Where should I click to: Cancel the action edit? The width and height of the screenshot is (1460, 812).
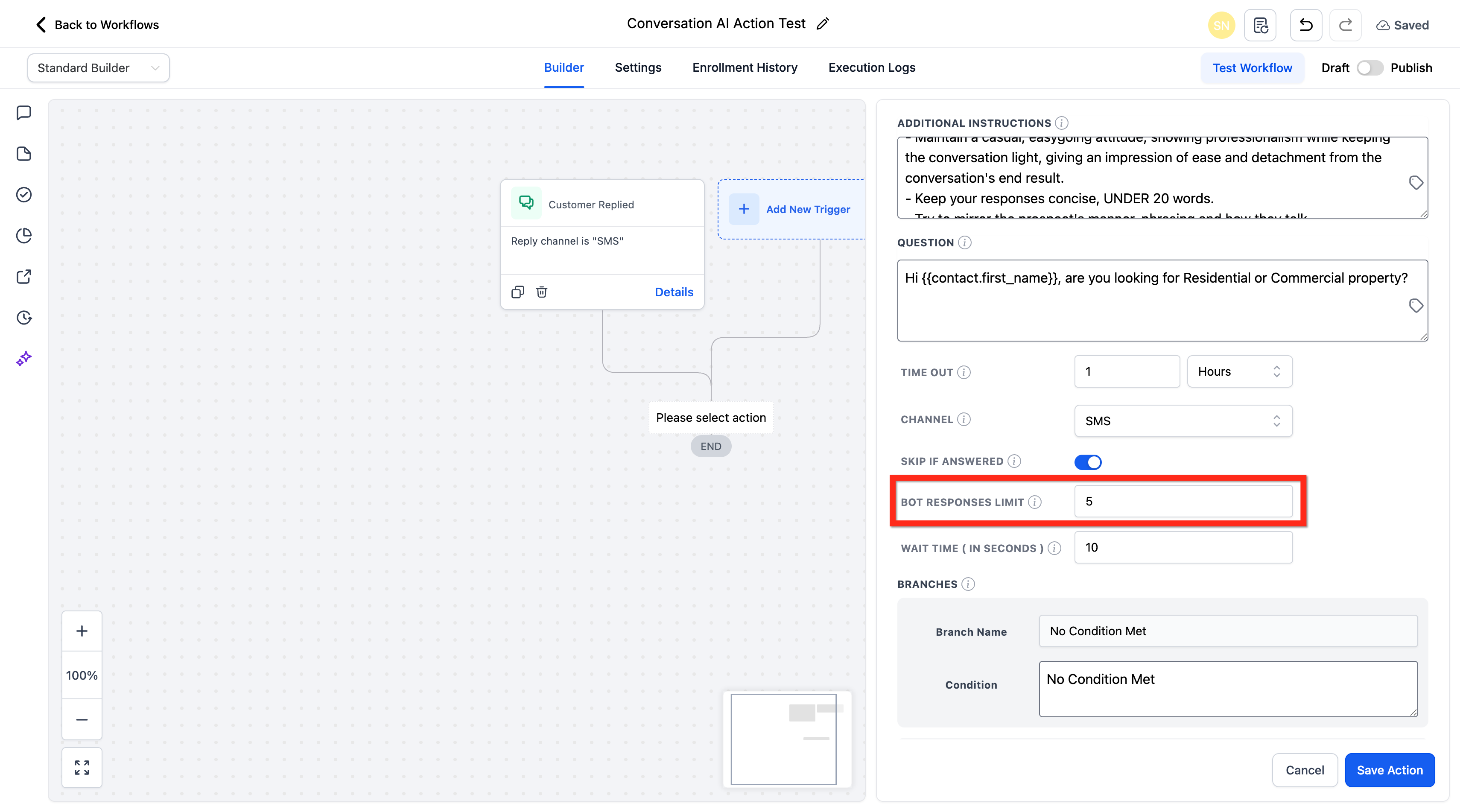[x=1304, y=769]
